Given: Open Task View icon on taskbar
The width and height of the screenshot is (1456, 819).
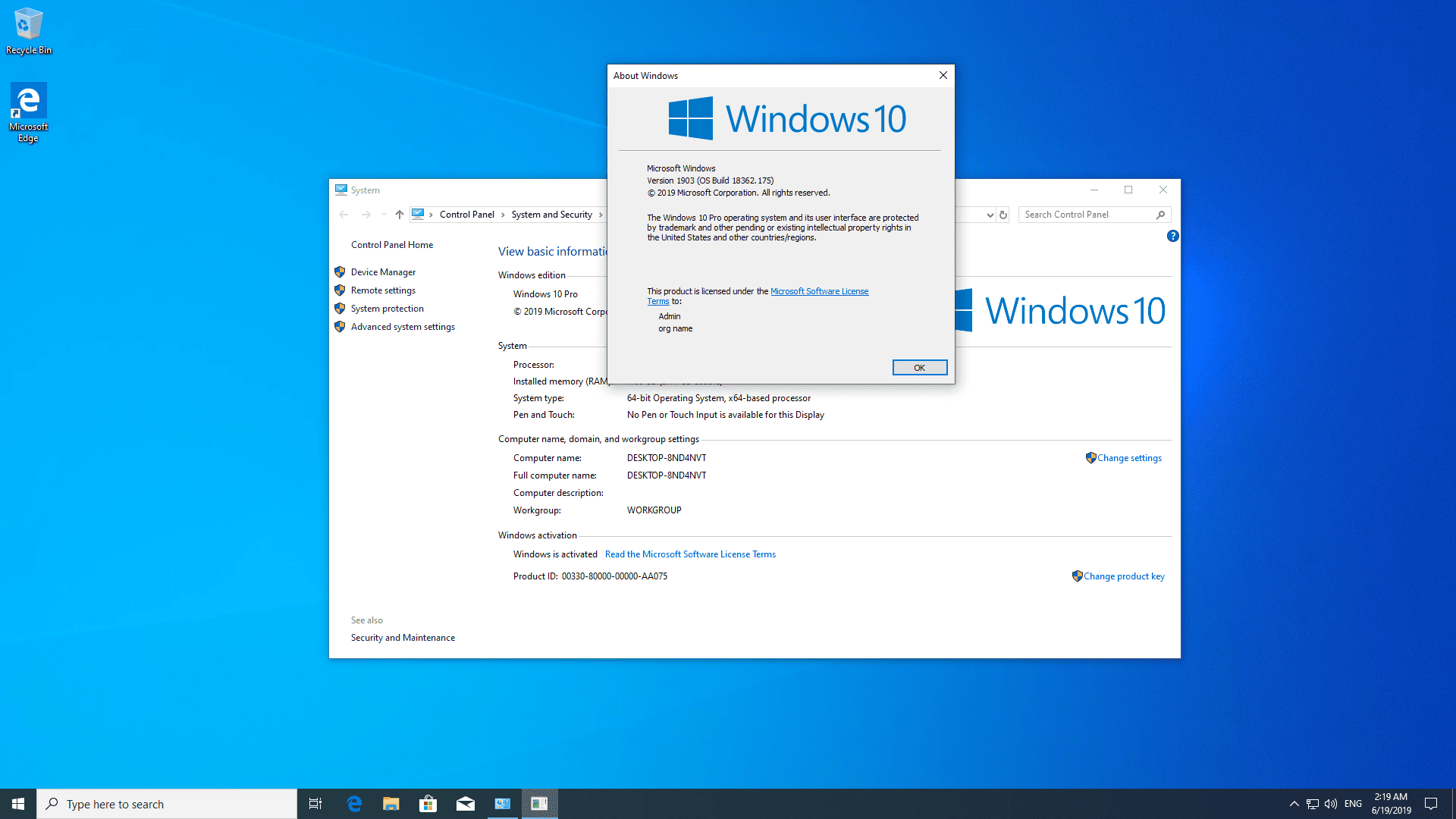Looking at the screenshot, I should click(x=315, y=804).
